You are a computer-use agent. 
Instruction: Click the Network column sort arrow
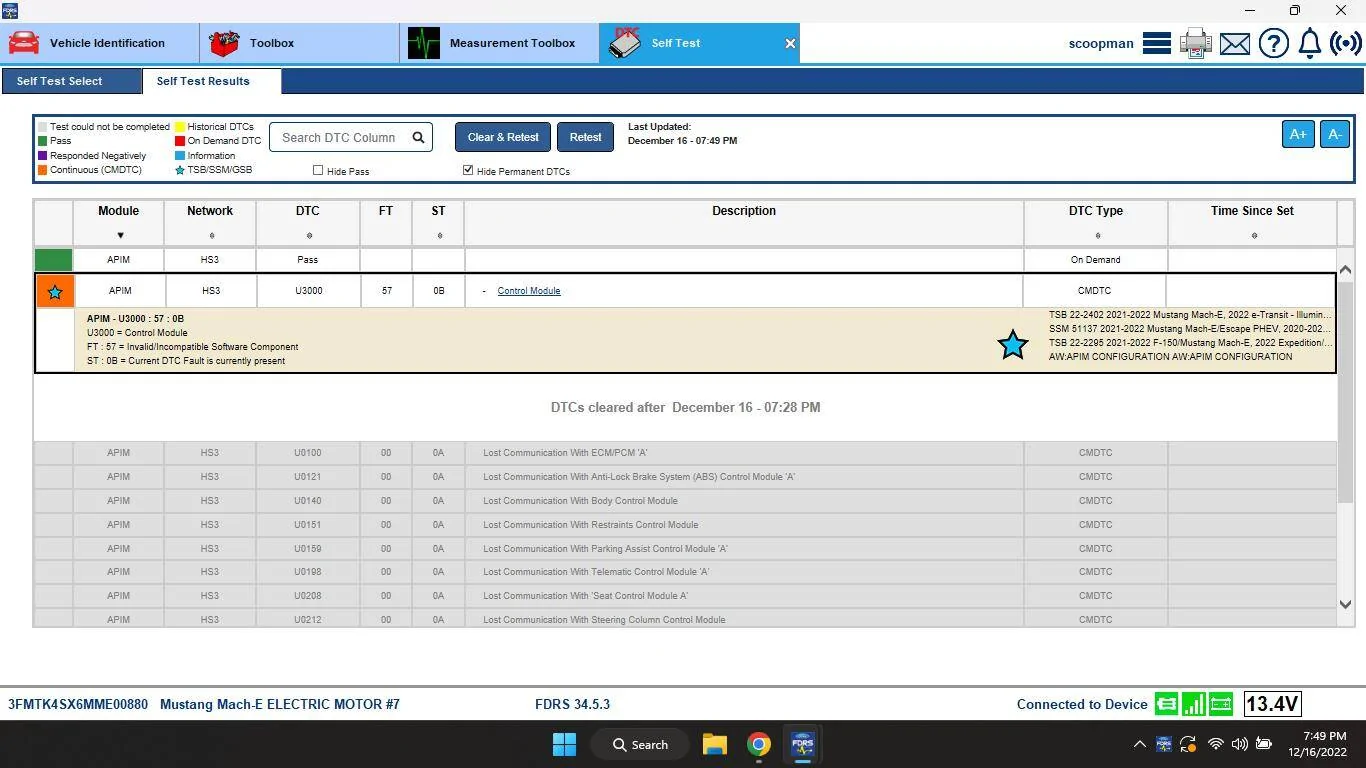click(210, 236)
